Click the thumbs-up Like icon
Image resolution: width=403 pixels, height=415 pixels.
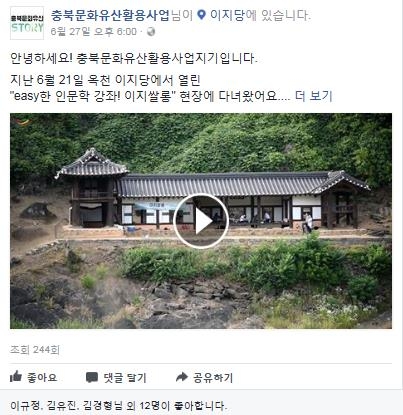16,377
